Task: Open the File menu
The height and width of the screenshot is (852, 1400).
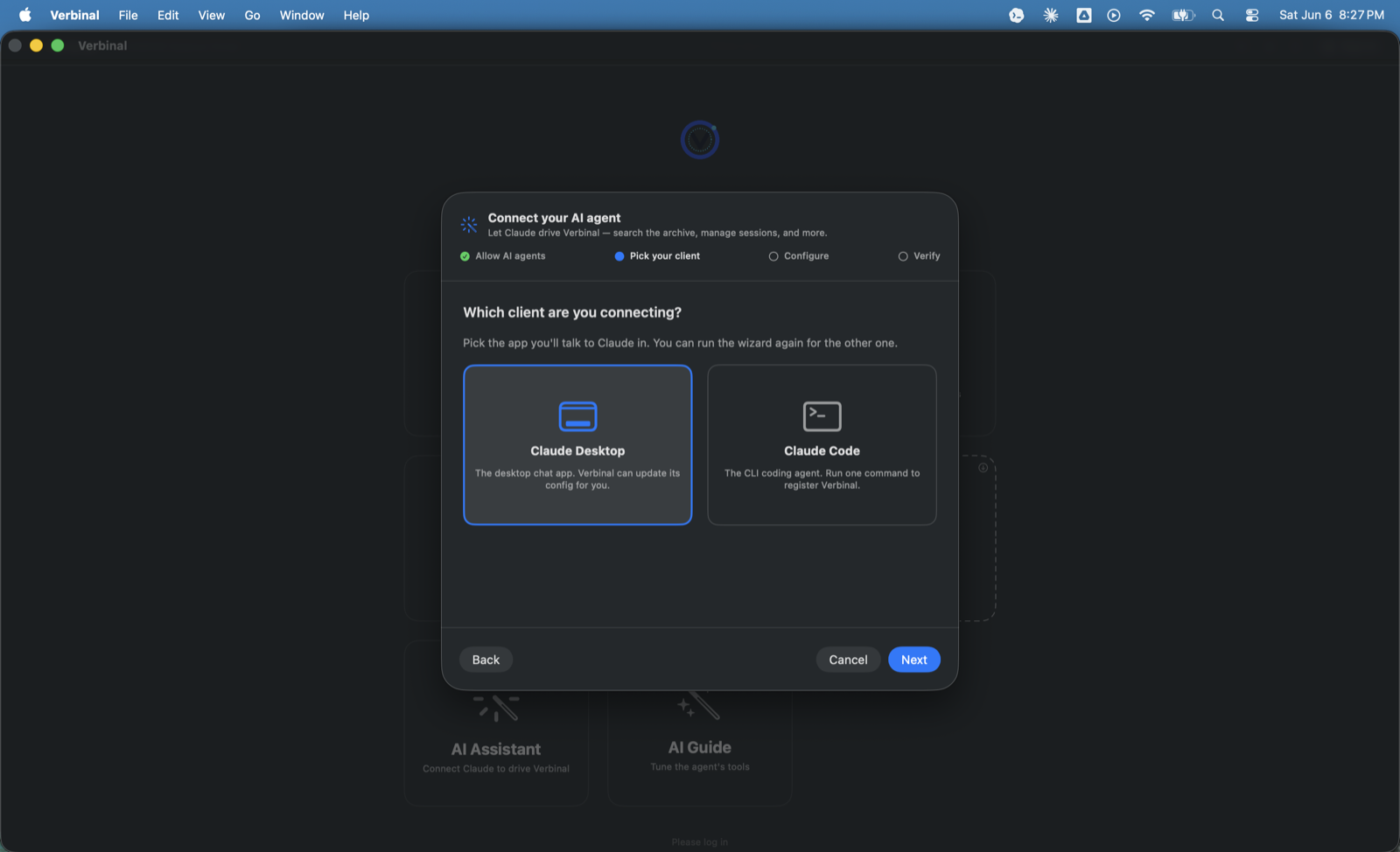Action: pos(129,15)
